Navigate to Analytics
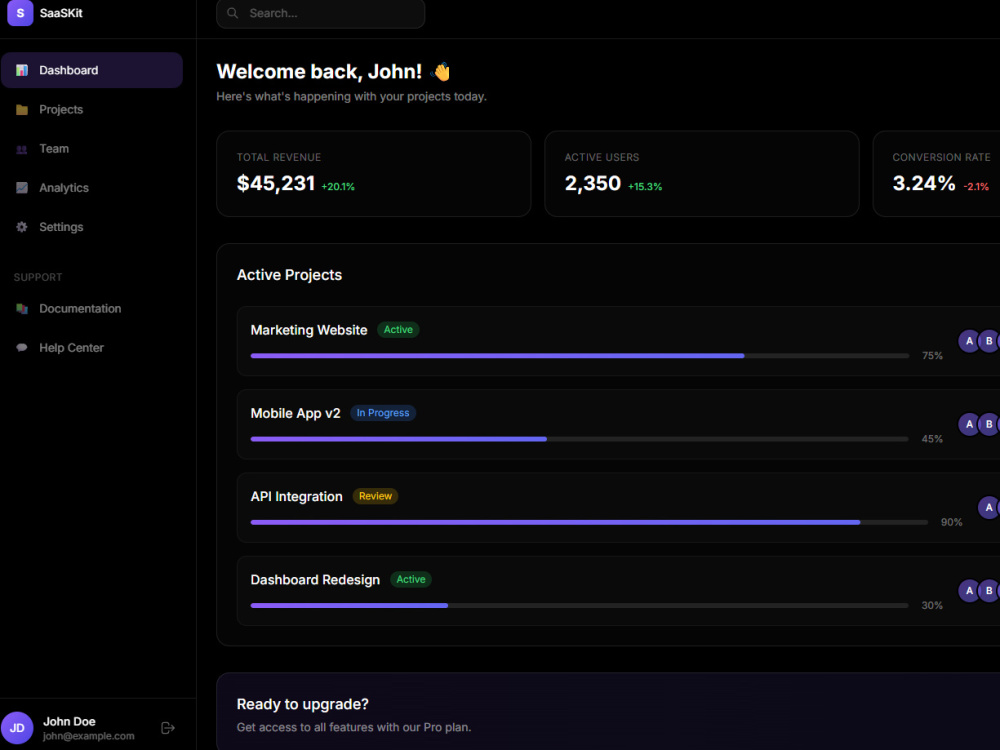The width and height of the screenshot is (1000, 750). [x=92, y=188]
